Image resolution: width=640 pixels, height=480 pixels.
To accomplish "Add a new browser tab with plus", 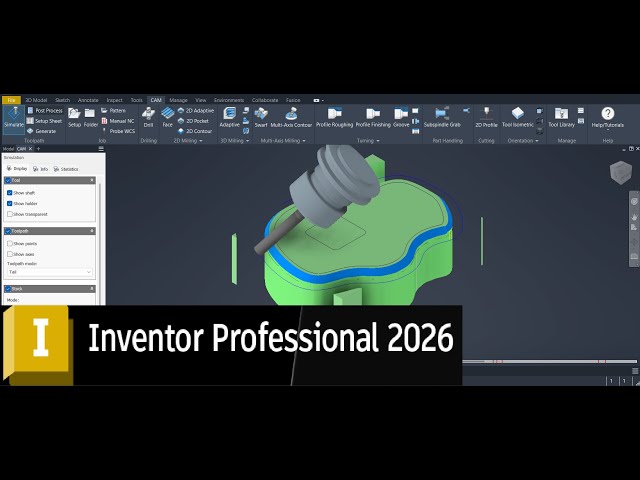I will 38,149.
